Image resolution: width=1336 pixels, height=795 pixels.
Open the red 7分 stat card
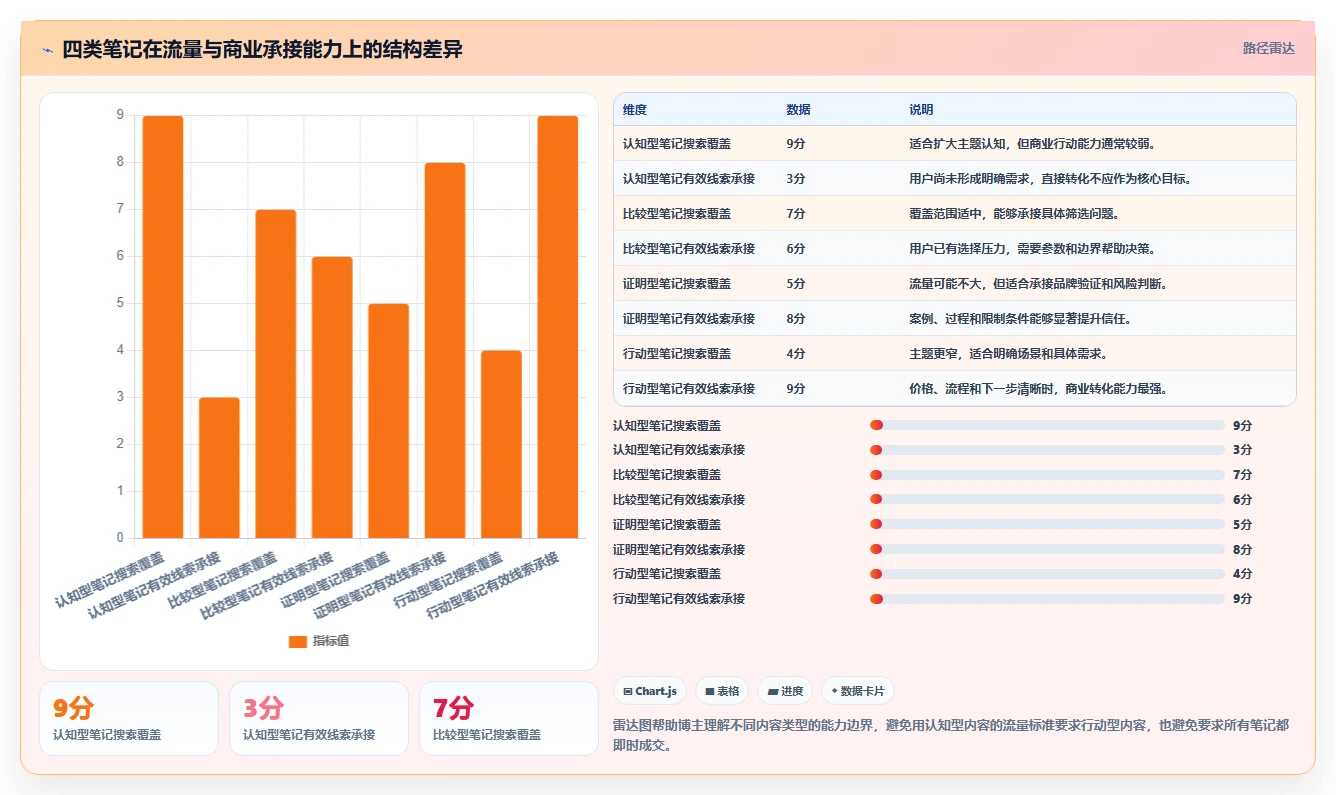[509, 718]
